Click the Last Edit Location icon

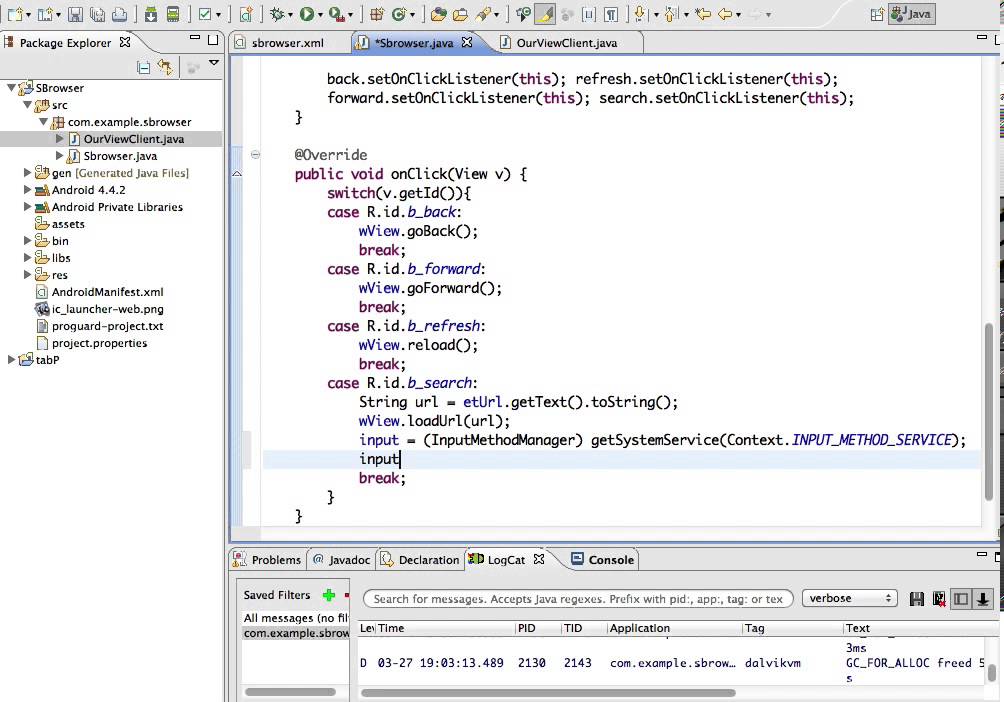coord(703,14)
